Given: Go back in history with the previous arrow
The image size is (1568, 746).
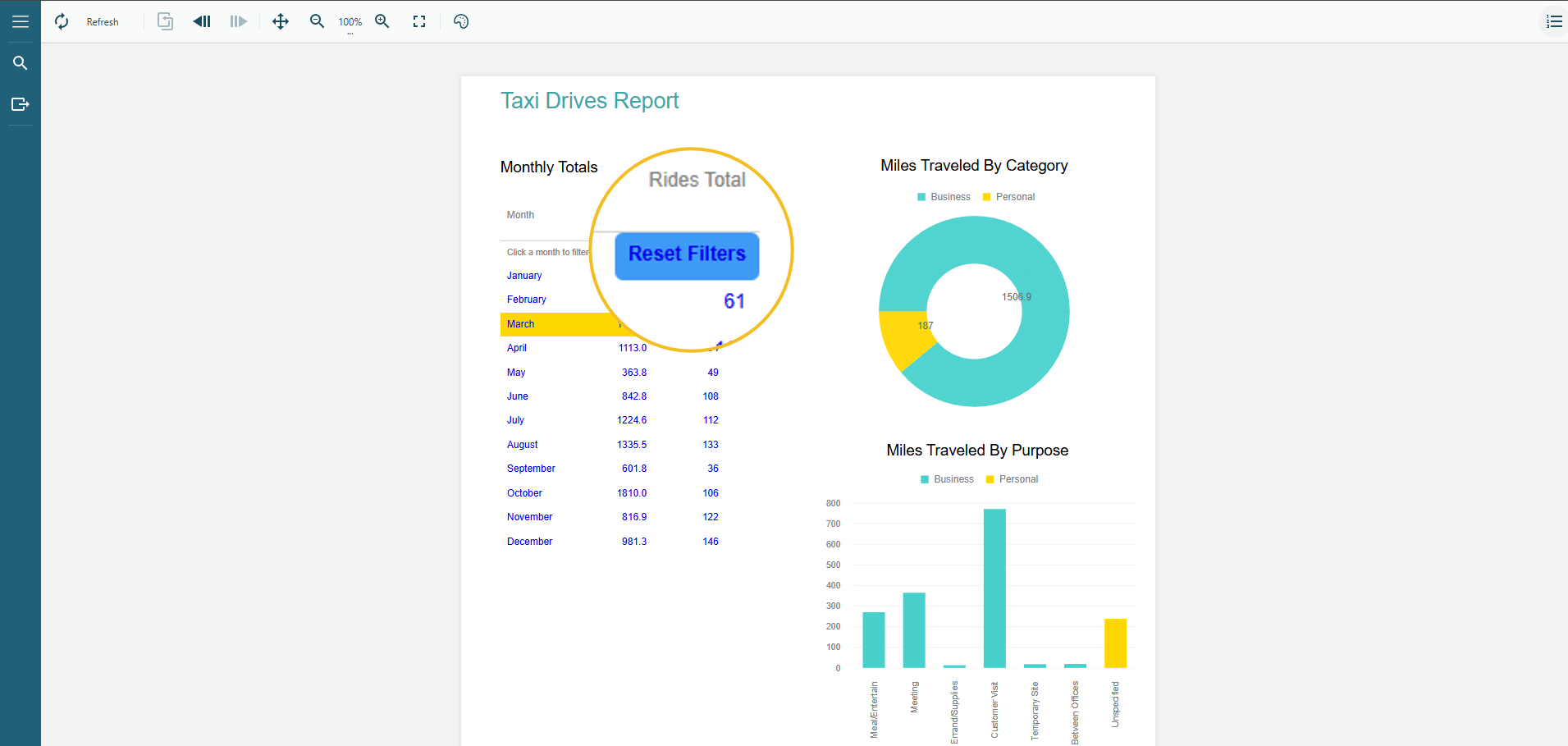Looking at the screenshot, I should 202,22.
